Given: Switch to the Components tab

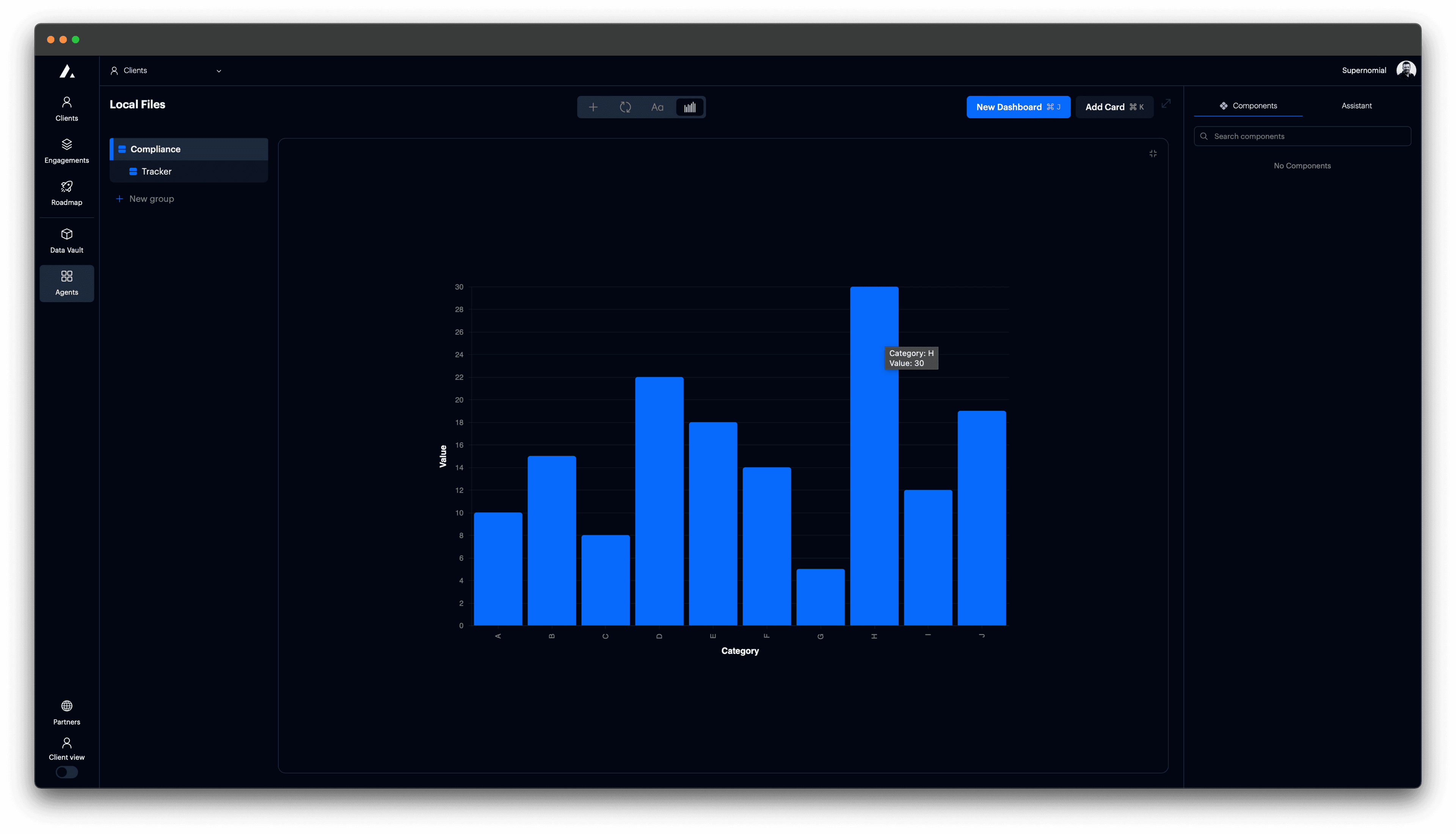Looking at the screenshot, I should tap(1249, 105).
